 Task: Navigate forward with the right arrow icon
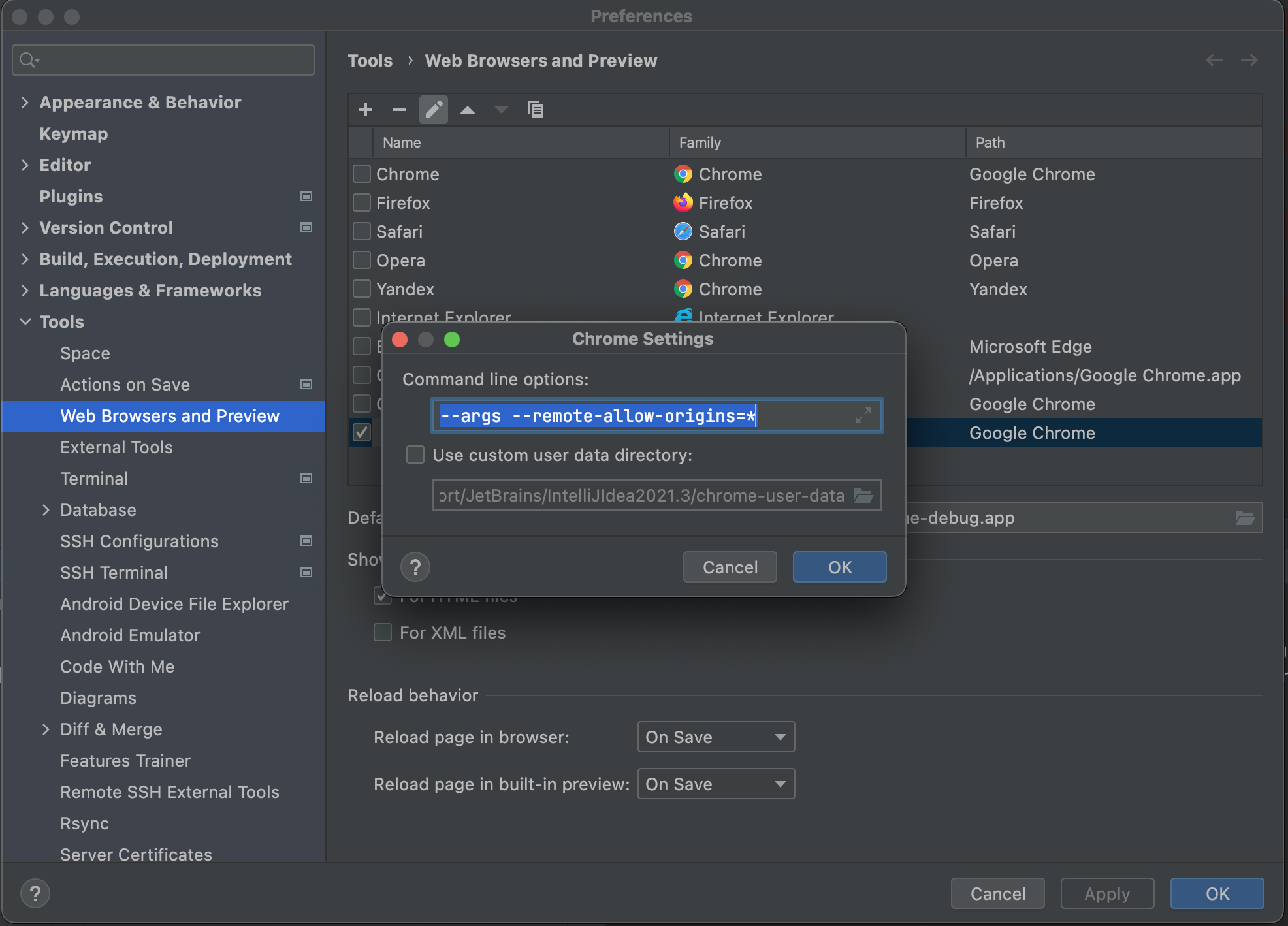[1249, 60]
